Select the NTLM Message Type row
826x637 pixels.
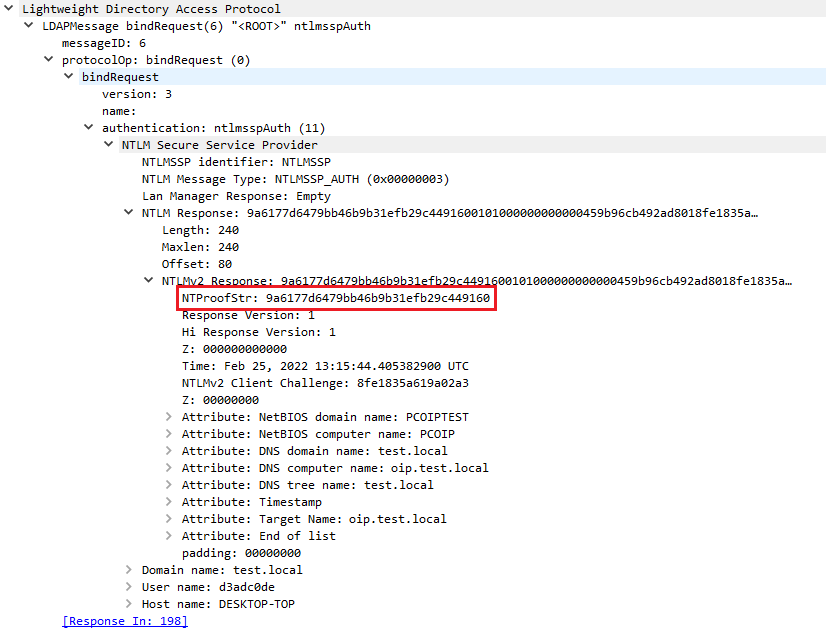point(296,179)
